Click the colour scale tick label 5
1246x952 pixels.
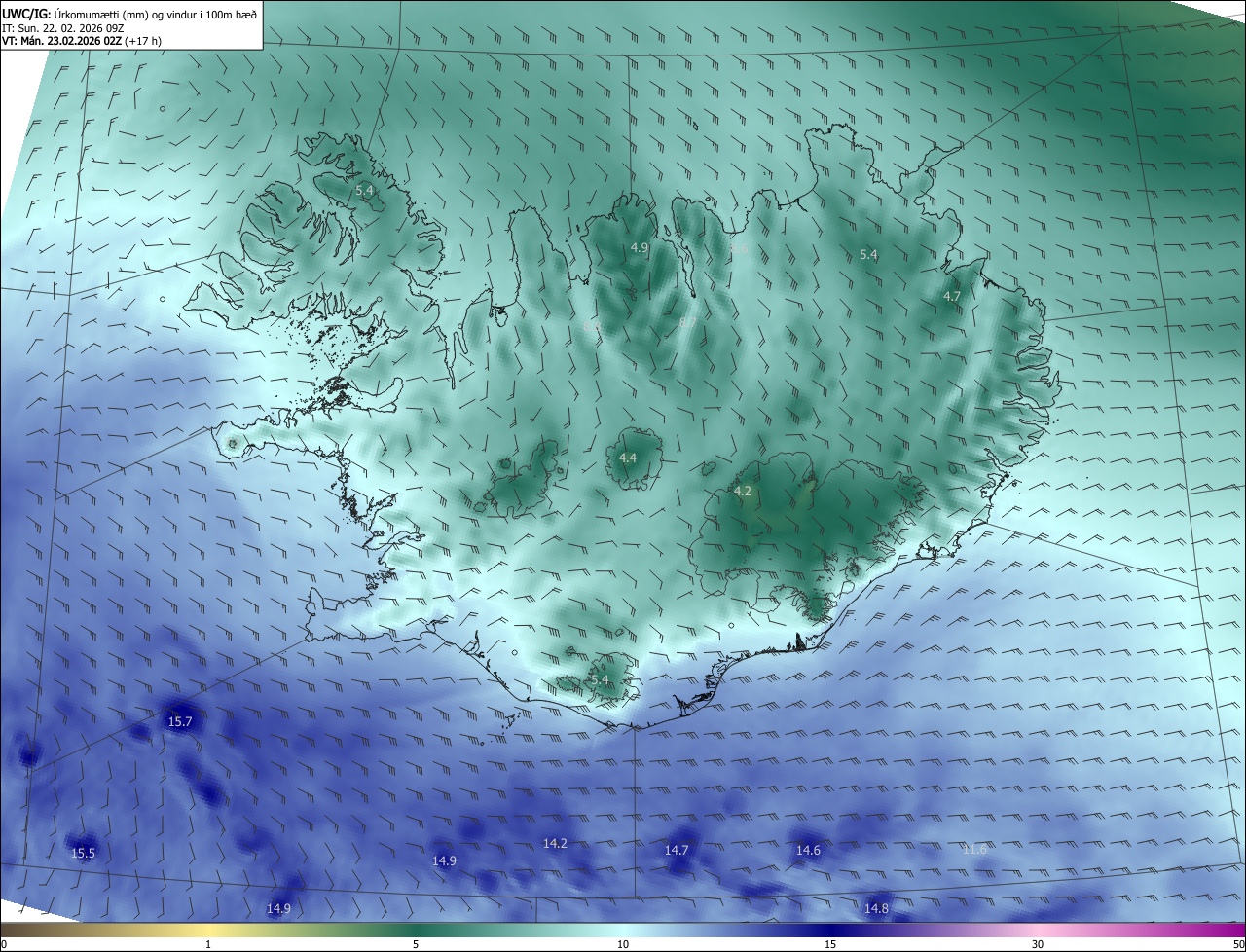(416, 944)
